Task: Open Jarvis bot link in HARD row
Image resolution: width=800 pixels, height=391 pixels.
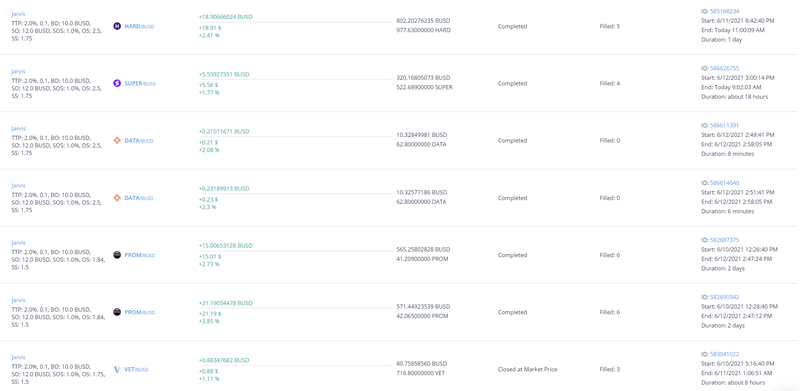Action: tap(18, 14)
